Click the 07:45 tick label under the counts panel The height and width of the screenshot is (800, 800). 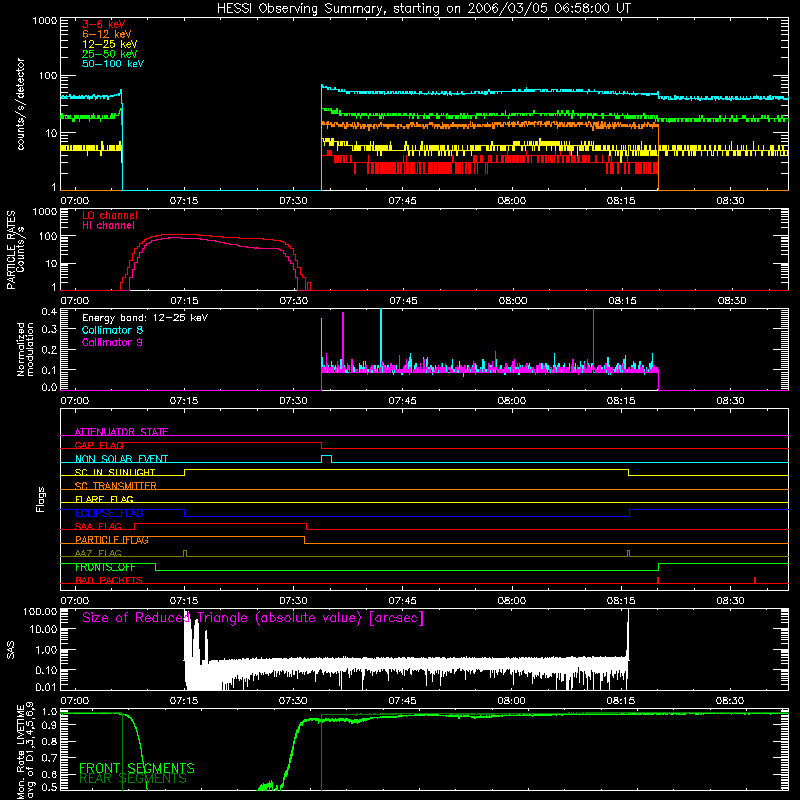pyautogui.click(x=402, y=201)
